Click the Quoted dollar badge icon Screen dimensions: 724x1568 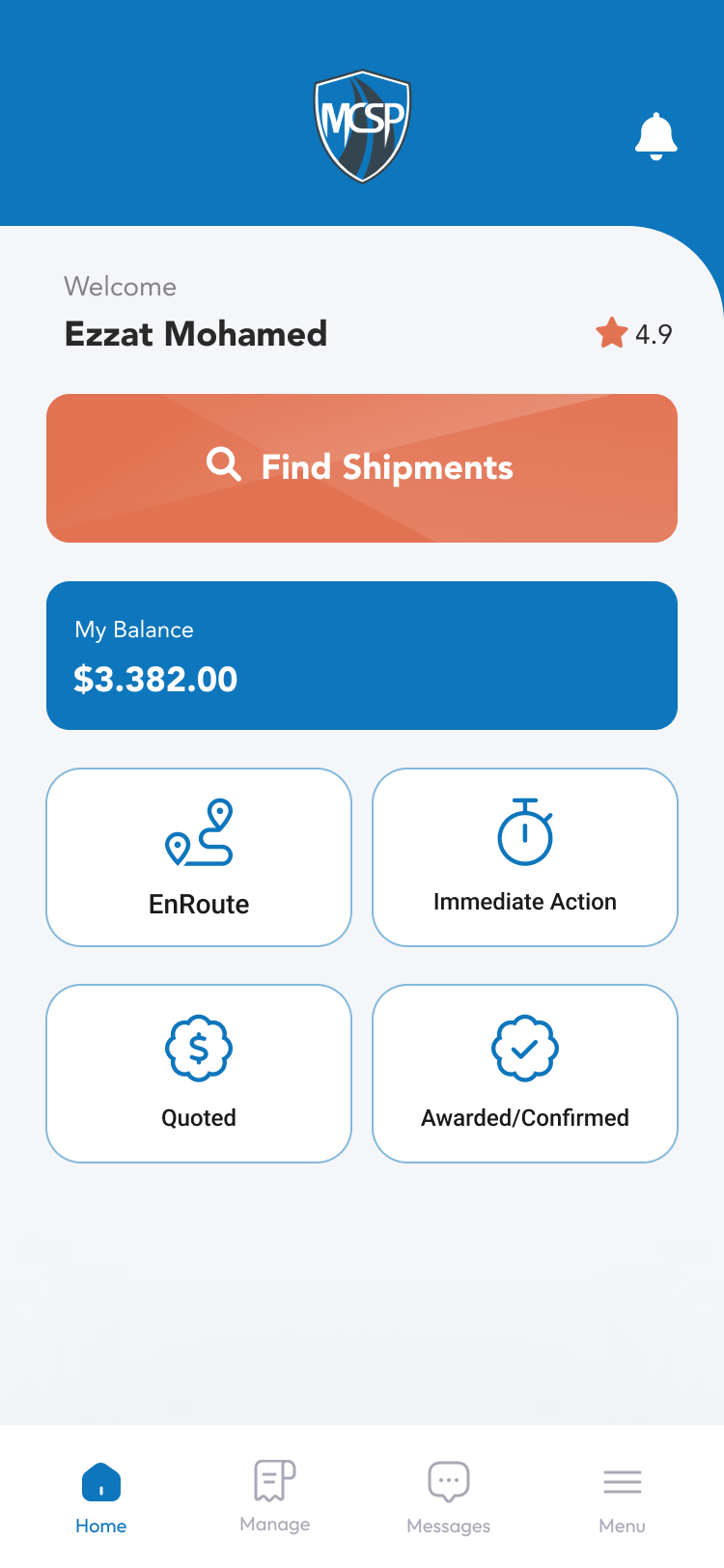click(199, 1049)
